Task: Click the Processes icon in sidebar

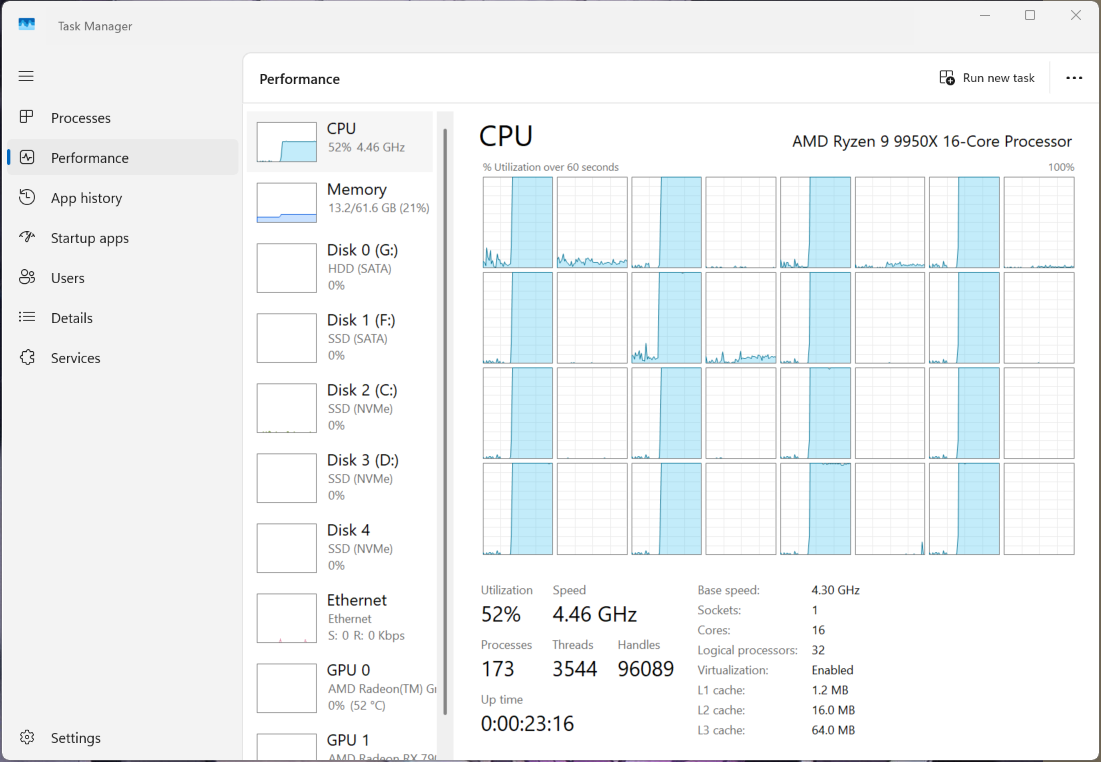Action: click(27, 117)
